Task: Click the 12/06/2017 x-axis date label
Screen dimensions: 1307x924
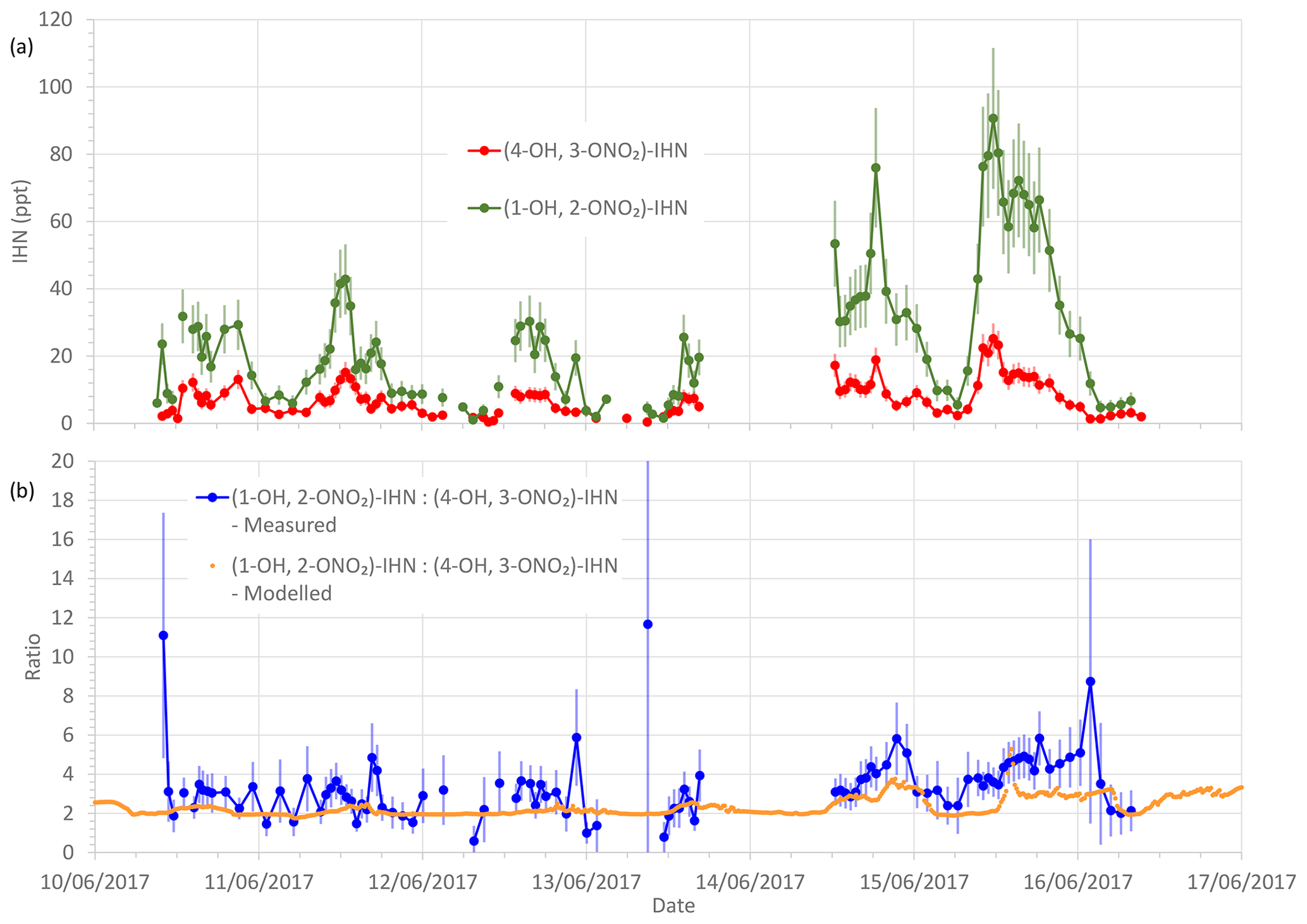Action: click(422, 882)
